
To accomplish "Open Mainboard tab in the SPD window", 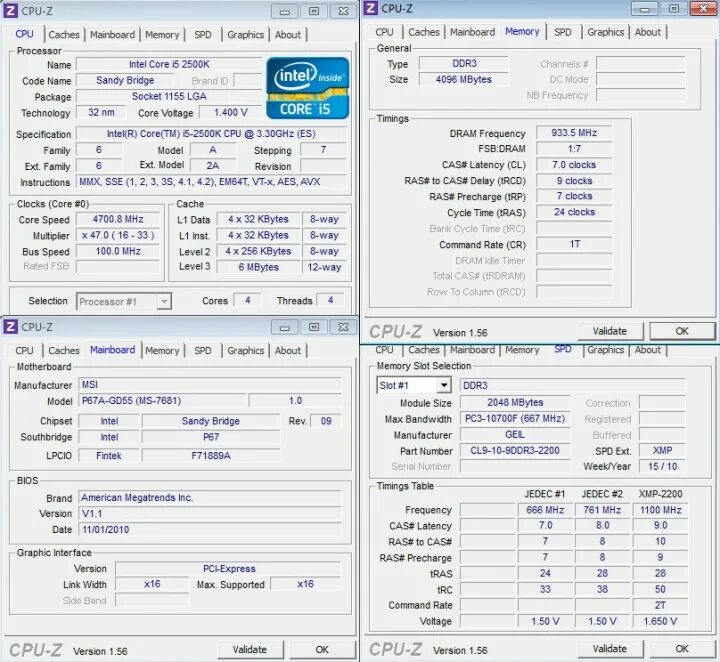I will [x=472, y=350].
